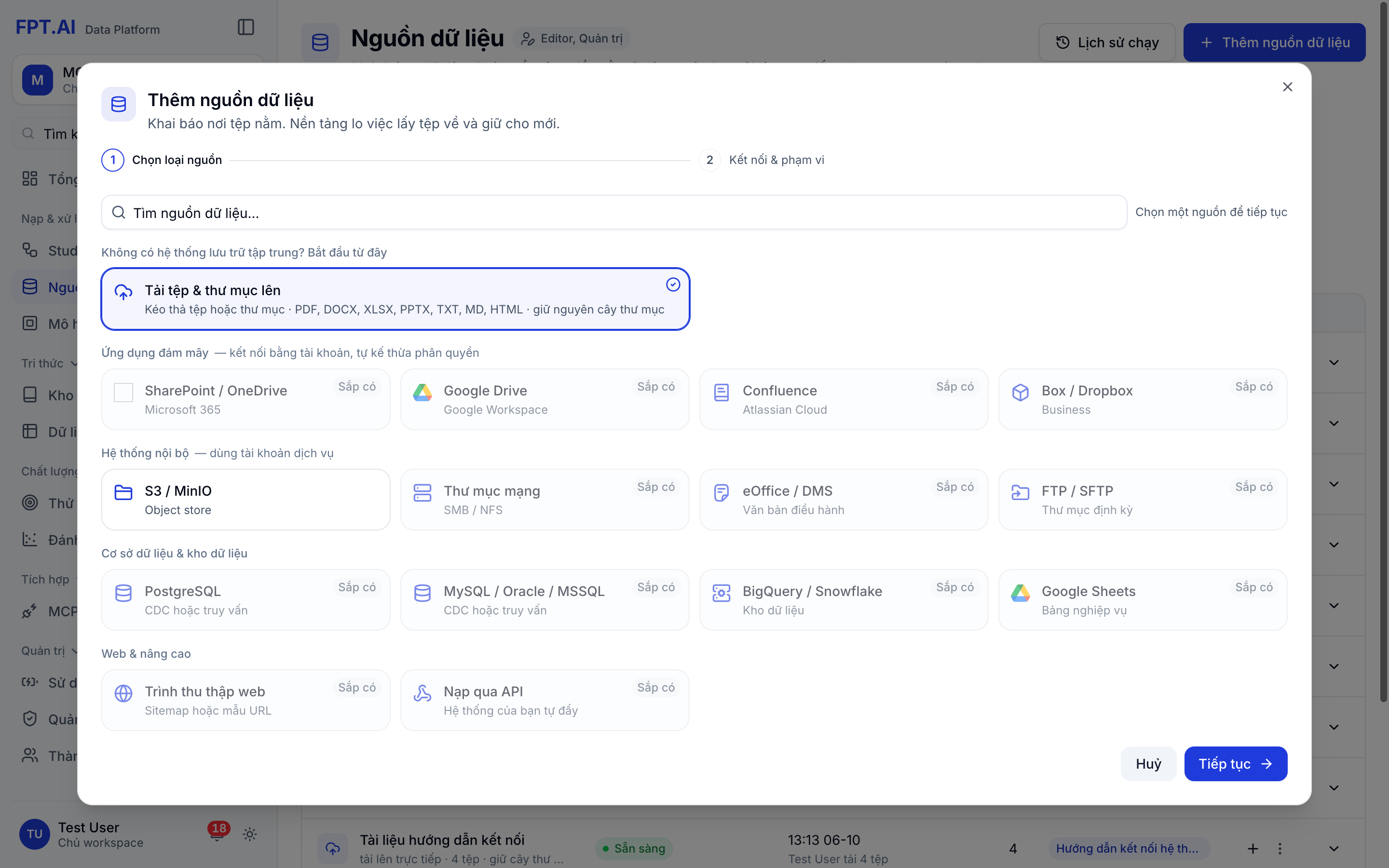Click the Tìm nguồn dữ liệu search field
The height and width of the screenshot is (868, 1389).
point(614,212)
